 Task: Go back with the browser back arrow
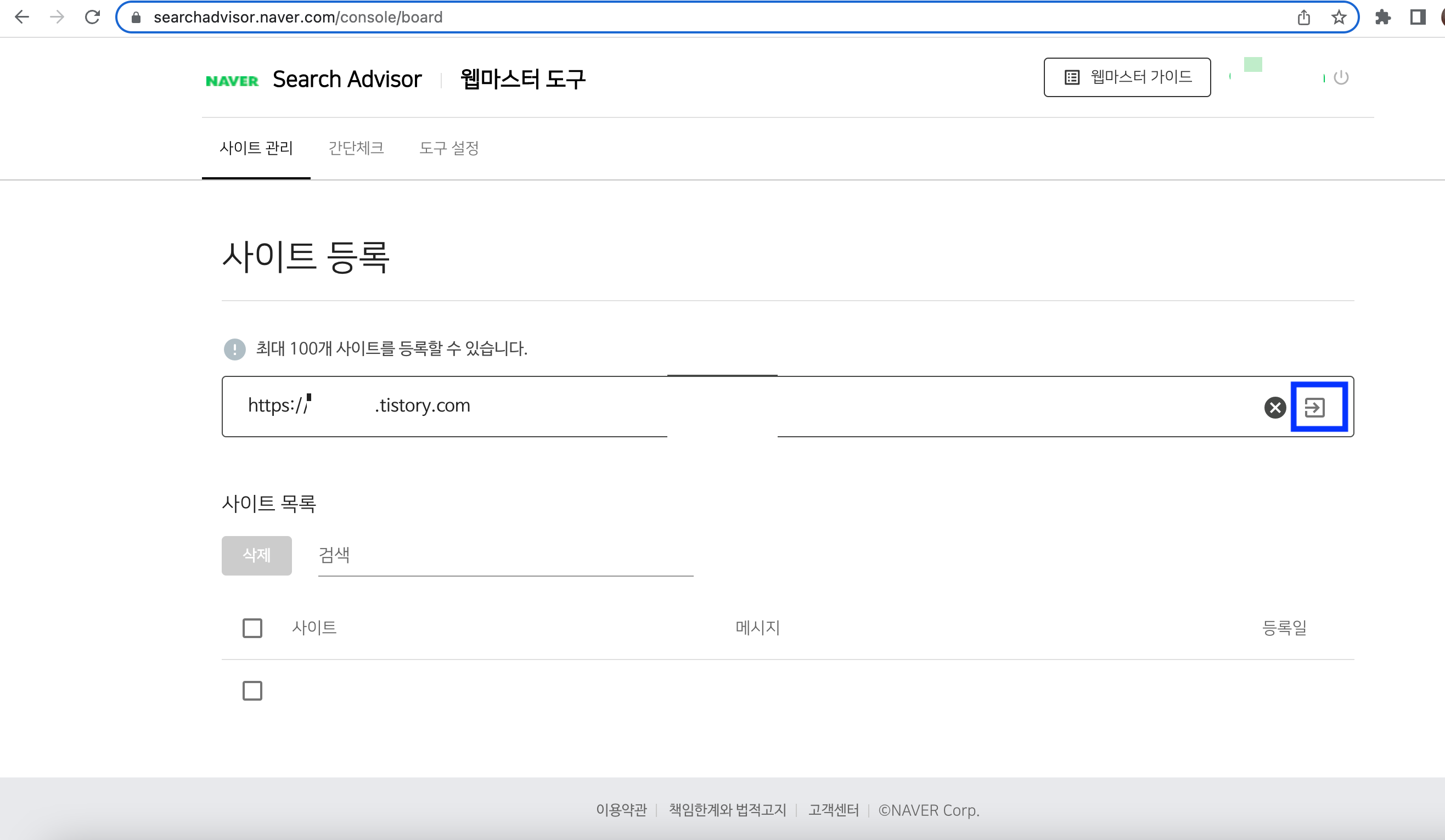(x=22, y=17)
